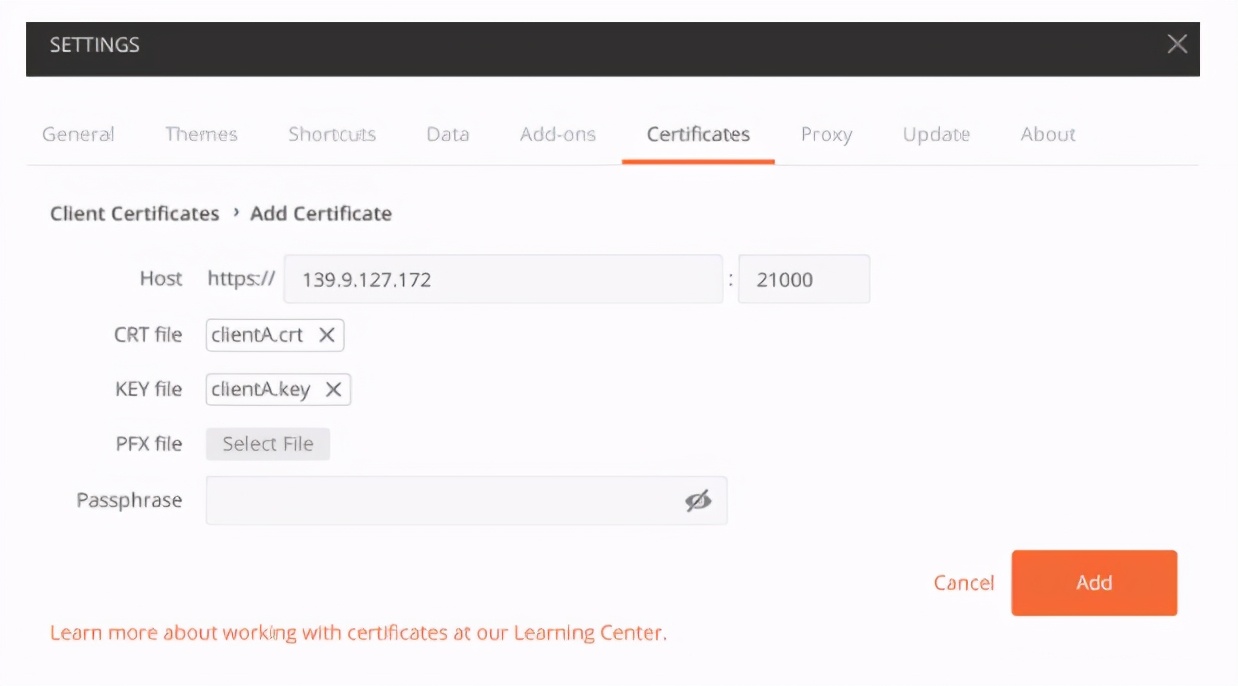Go to the Shortcuts tab

click(332, 134)
